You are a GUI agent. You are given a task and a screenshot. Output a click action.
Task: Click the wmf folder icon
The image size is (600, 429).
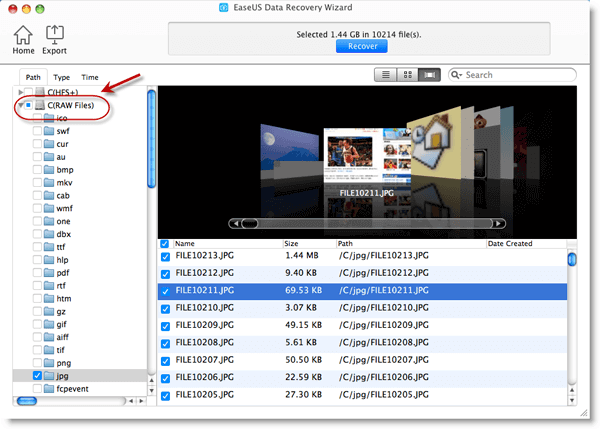coord(49,208)
